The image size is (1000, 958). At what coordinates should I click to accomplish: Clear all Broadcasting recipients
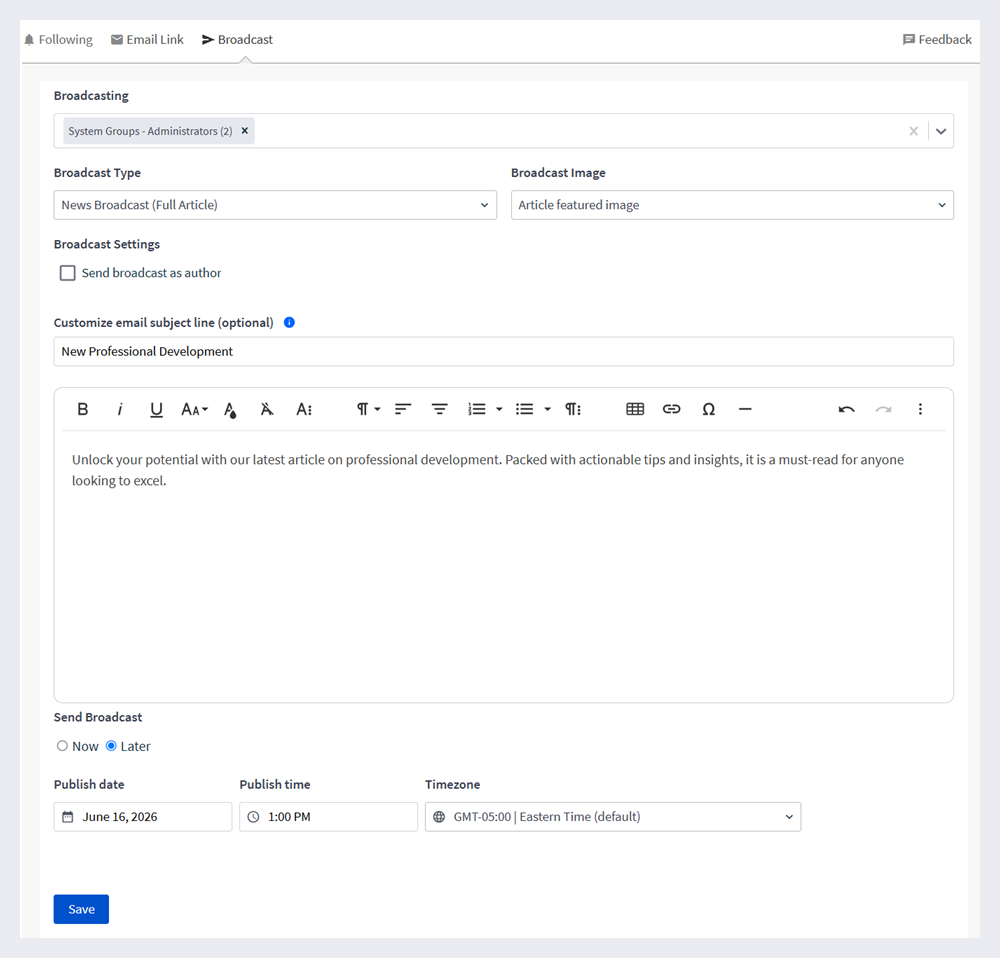[x=913, y=131]
